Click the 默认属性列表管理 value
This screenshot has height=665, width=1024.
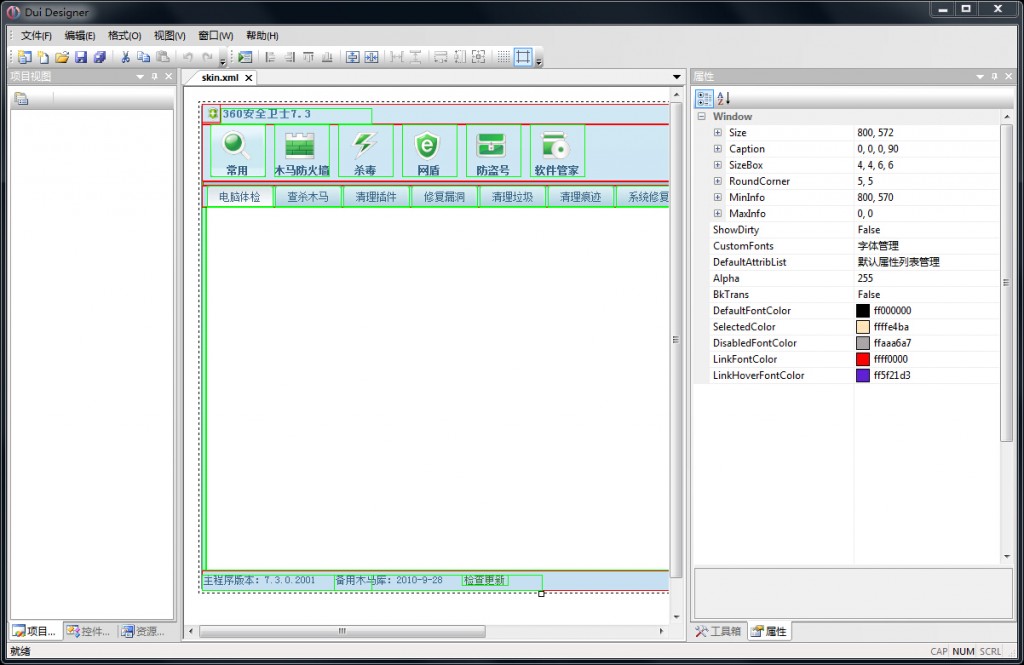coord(899,262)
